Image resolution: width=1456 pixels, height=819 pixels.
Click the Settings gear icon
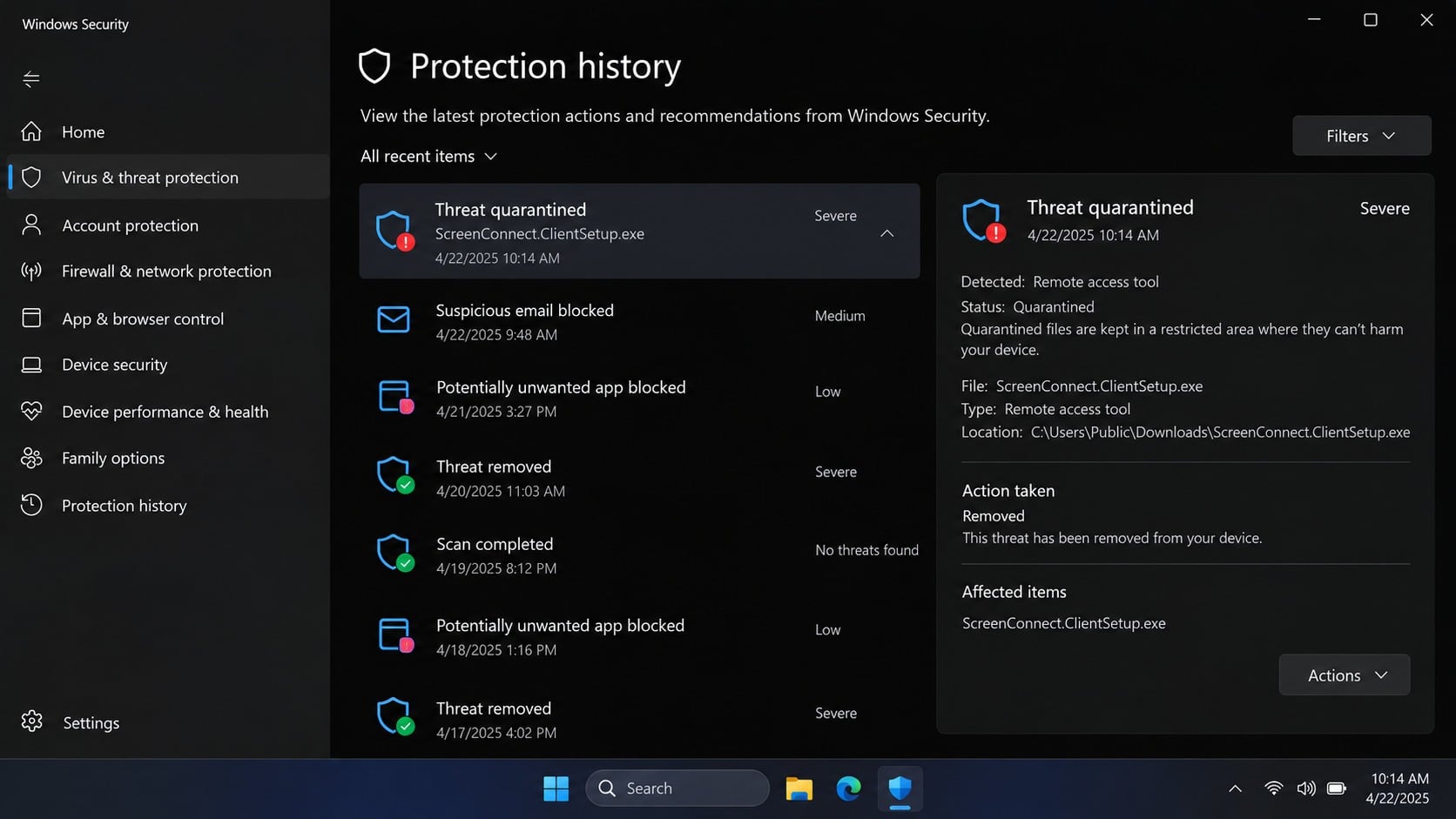32,722
